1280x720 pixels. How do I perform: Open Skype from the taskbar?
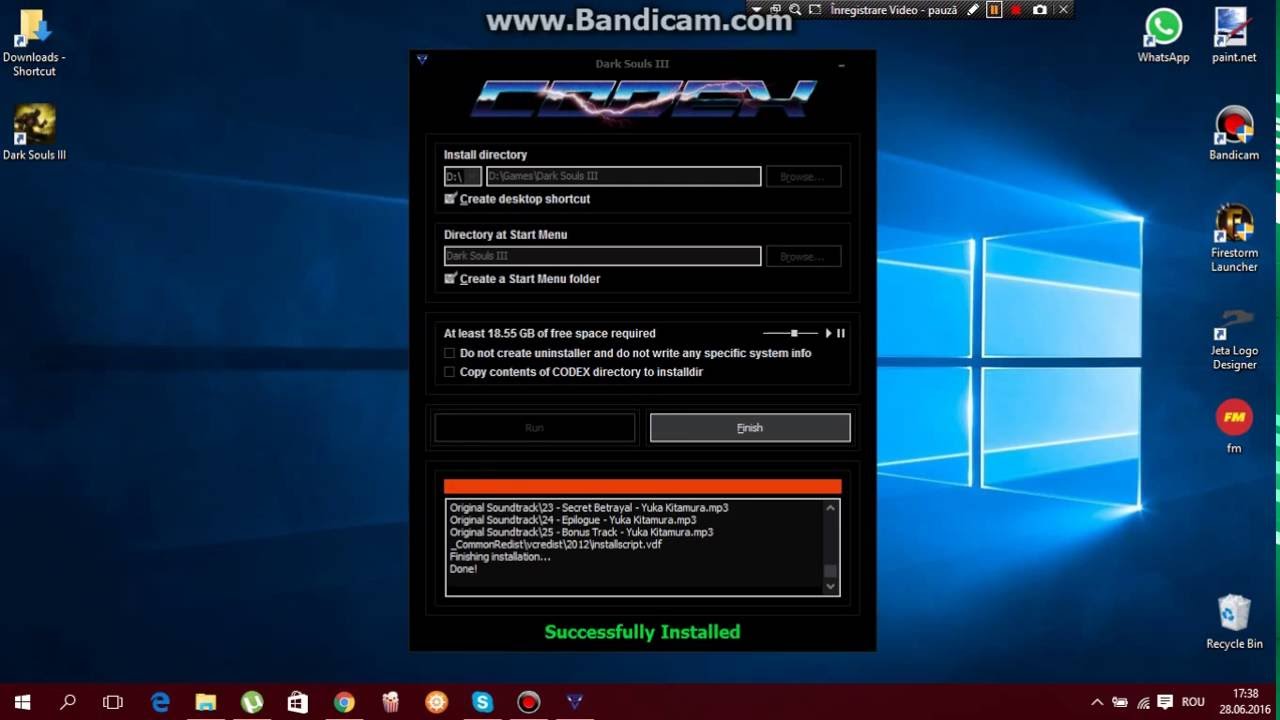(483, 702)
